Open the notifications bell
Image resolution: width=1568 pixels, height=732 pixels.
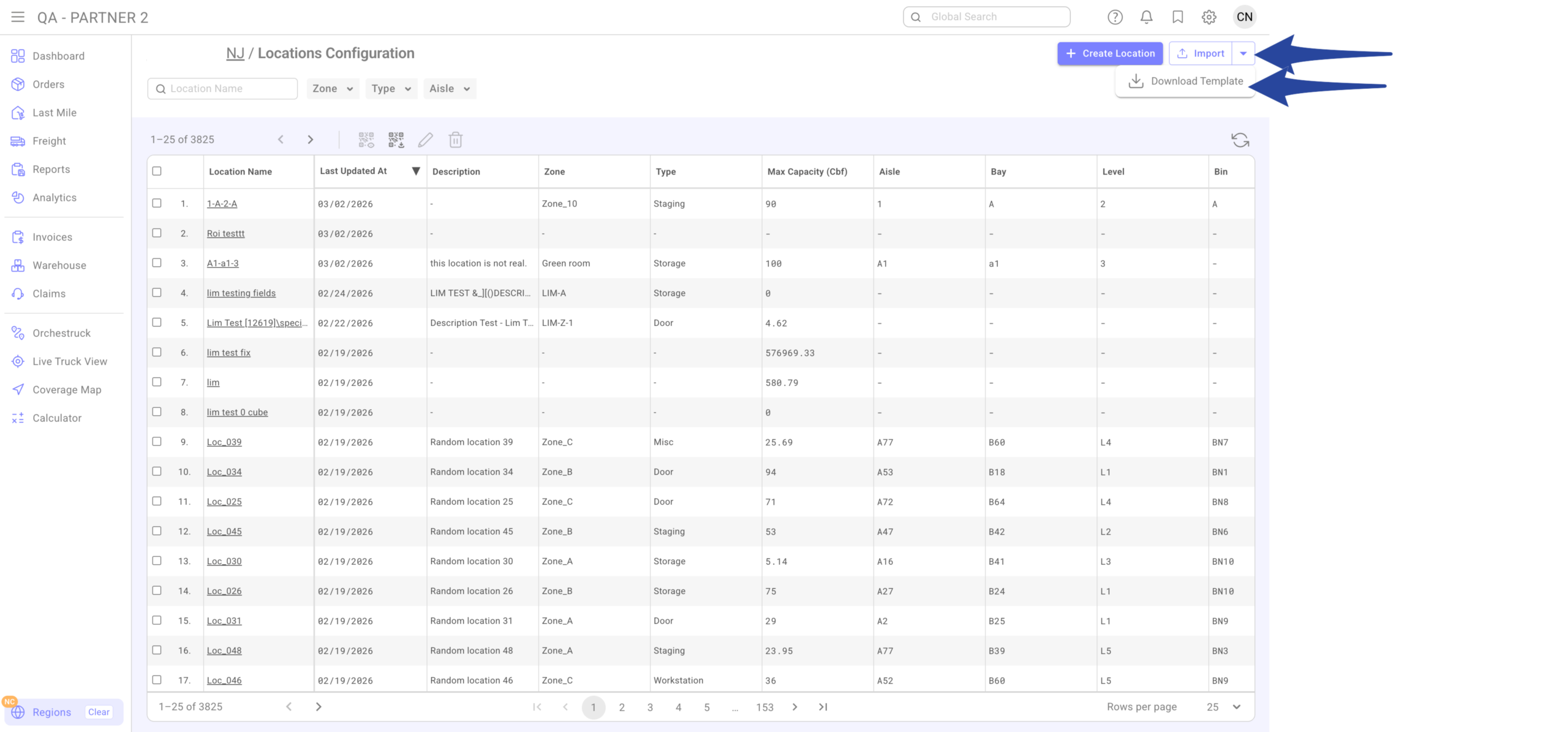point(1146,17)
